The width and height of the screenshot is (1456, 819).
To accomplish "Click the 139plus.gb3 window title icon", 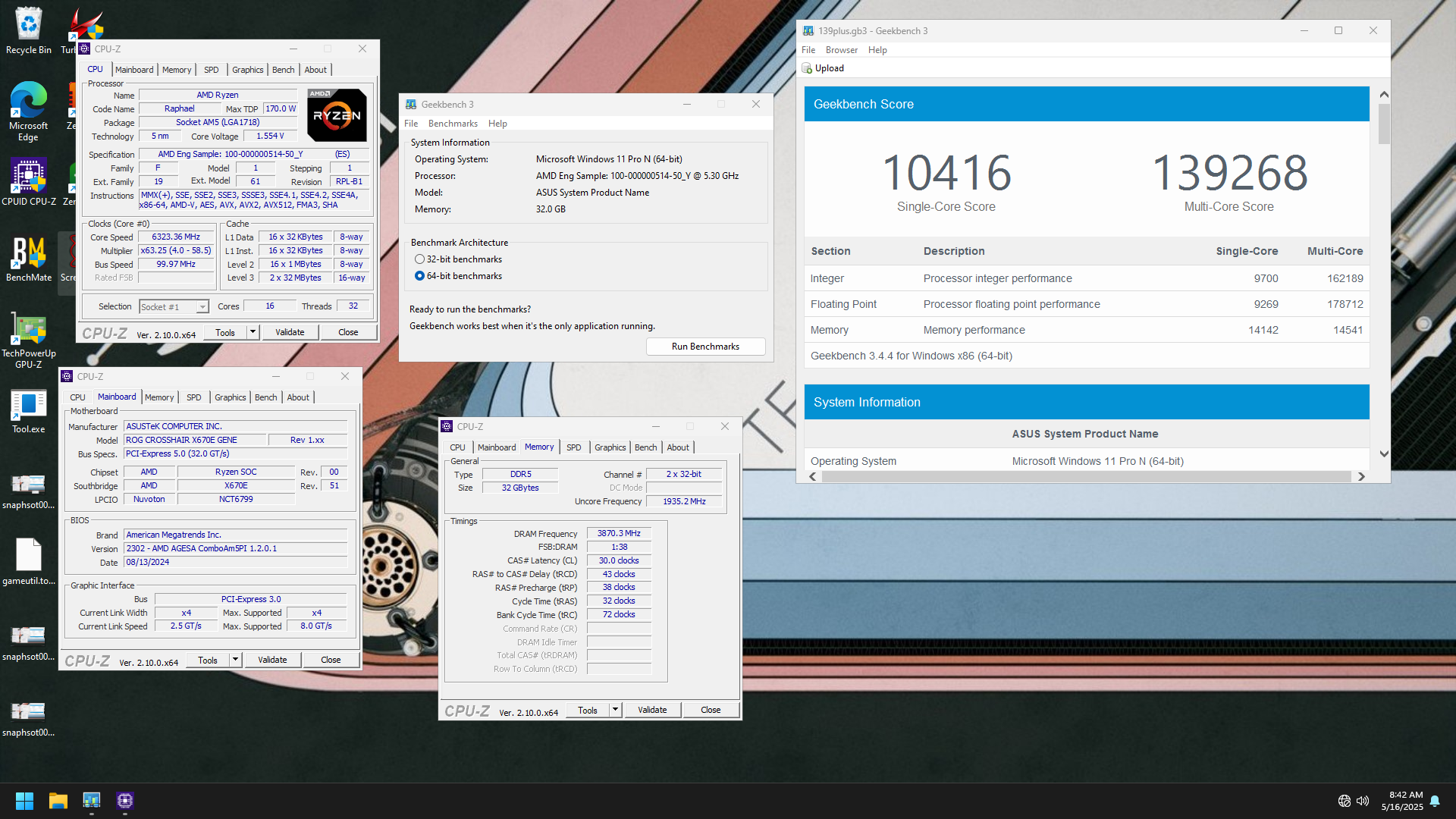I will pyautogui.click(x=808, y=31).
